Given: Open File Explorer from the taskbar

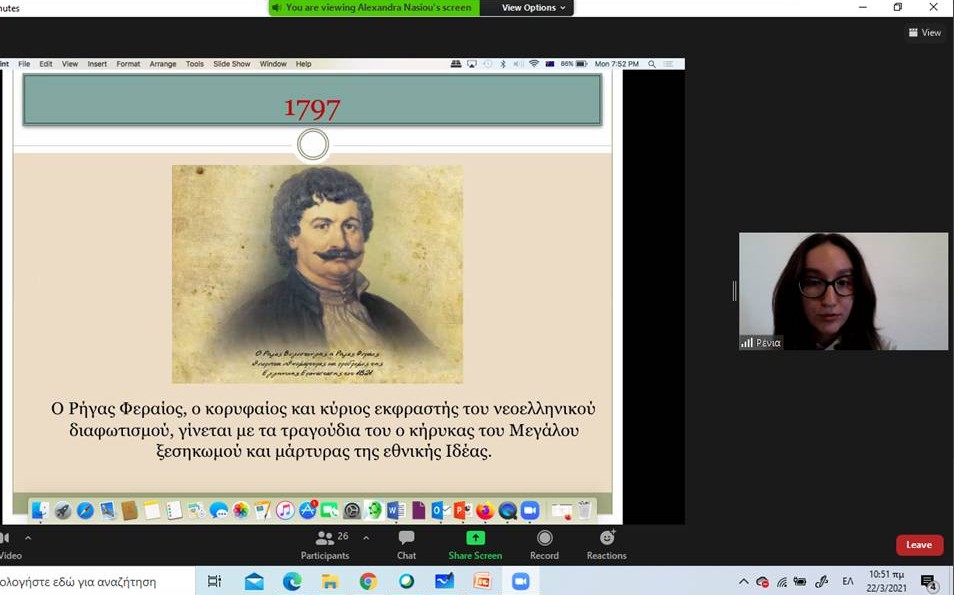Looking at the screenshot, I should 330,581.
